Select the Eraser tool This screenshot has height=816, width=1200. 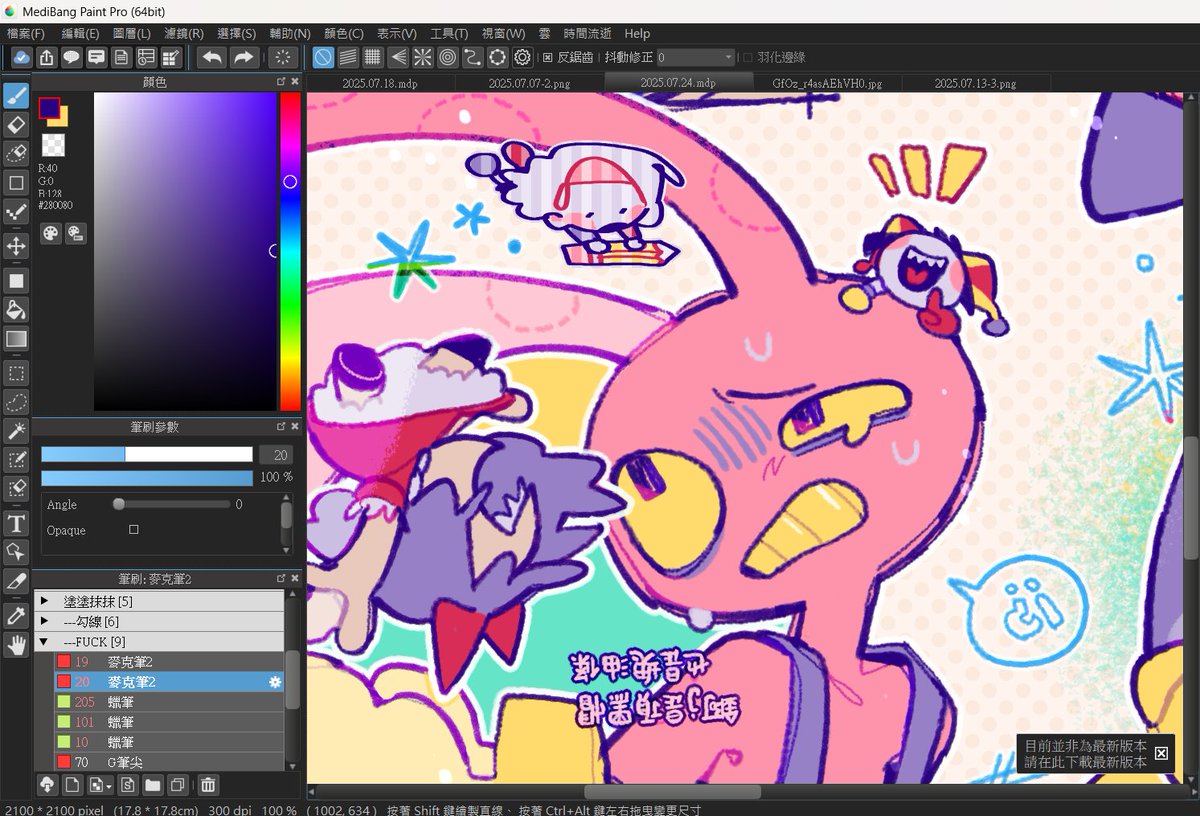click(16, 125)
